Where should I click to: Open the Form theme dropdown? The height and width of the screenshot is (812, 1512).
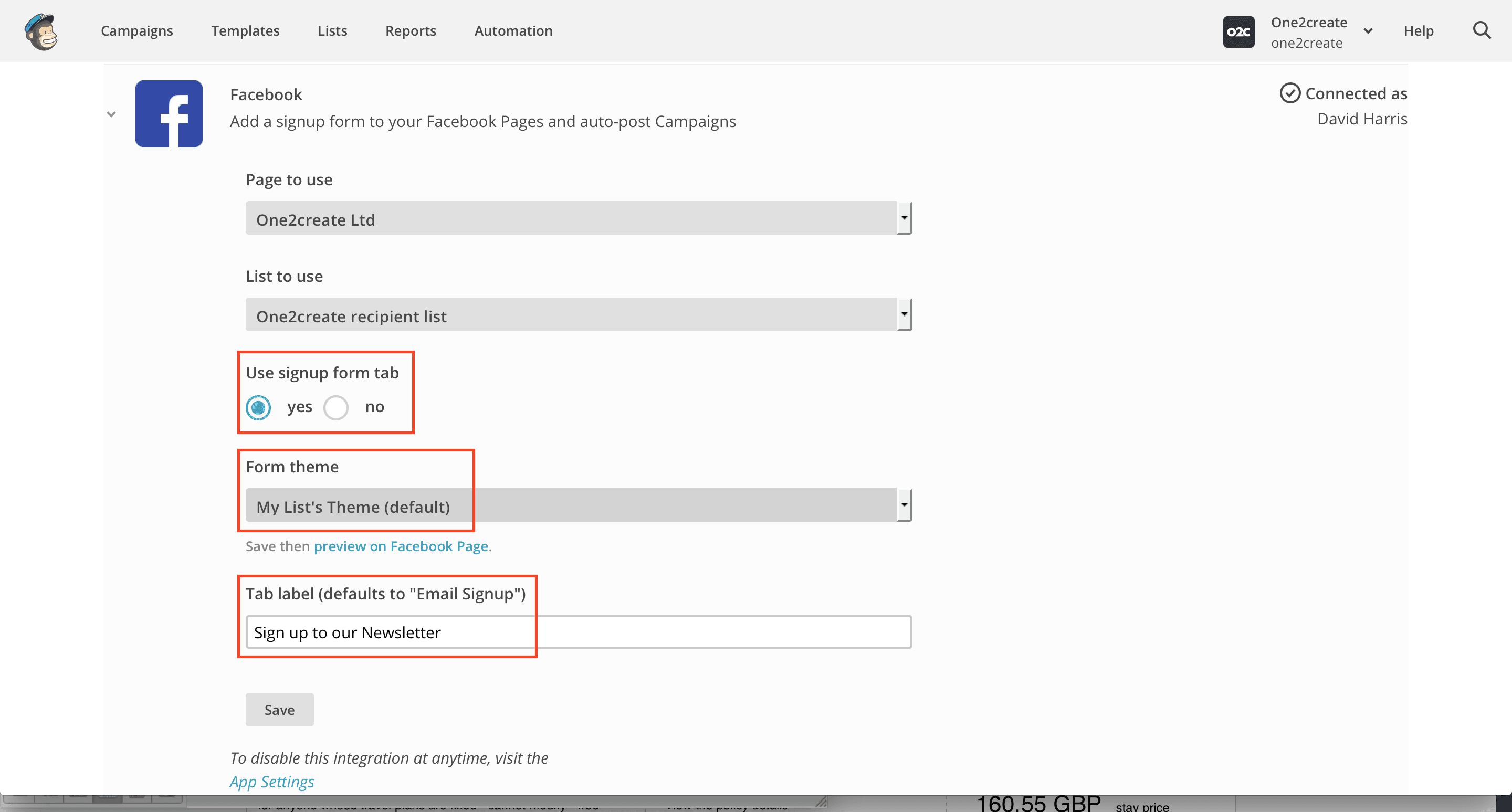[x=577, y=505]
